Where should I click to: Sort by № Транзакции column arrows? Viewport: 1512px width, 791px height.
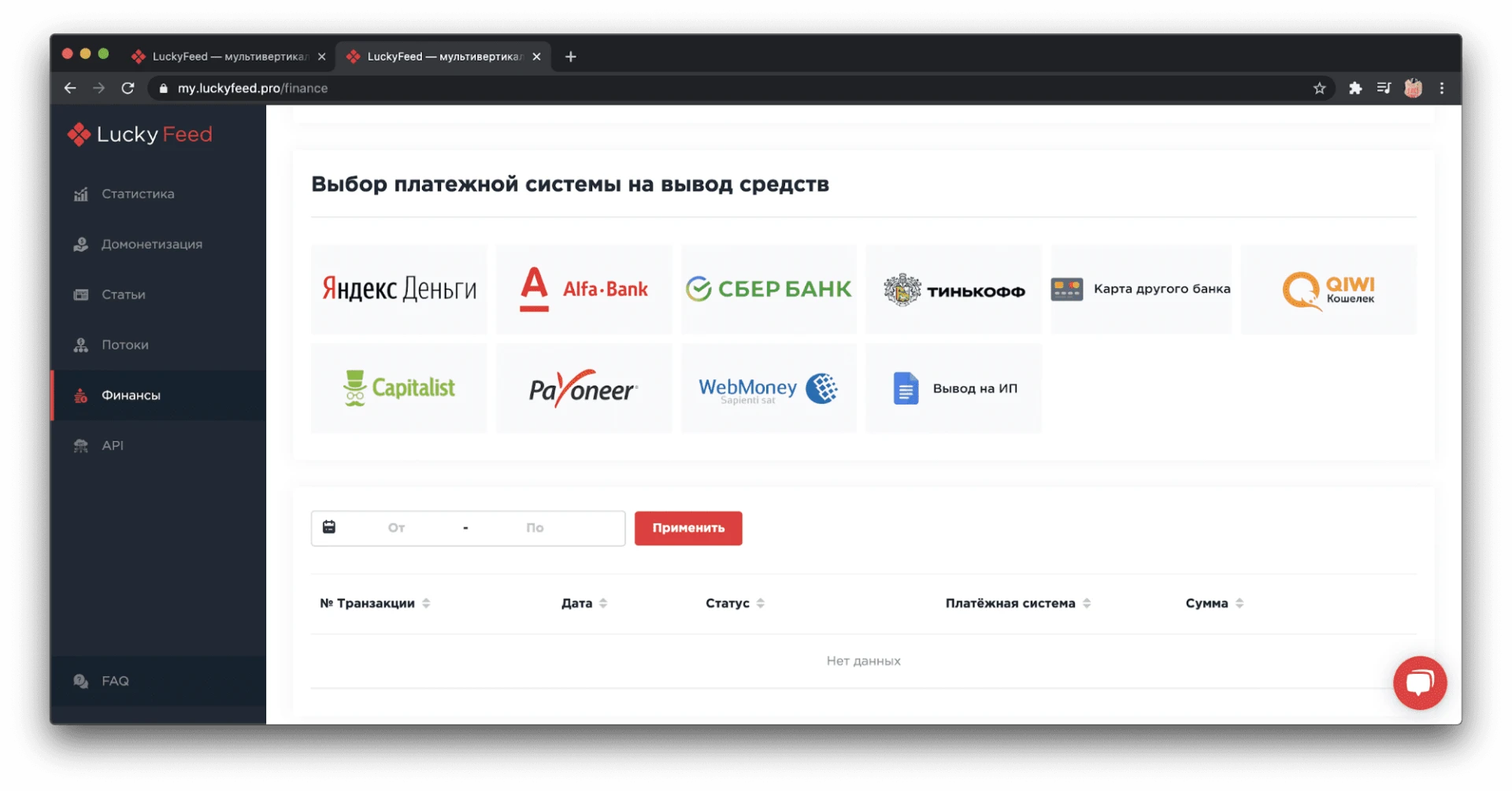click(x=426, y=604)
